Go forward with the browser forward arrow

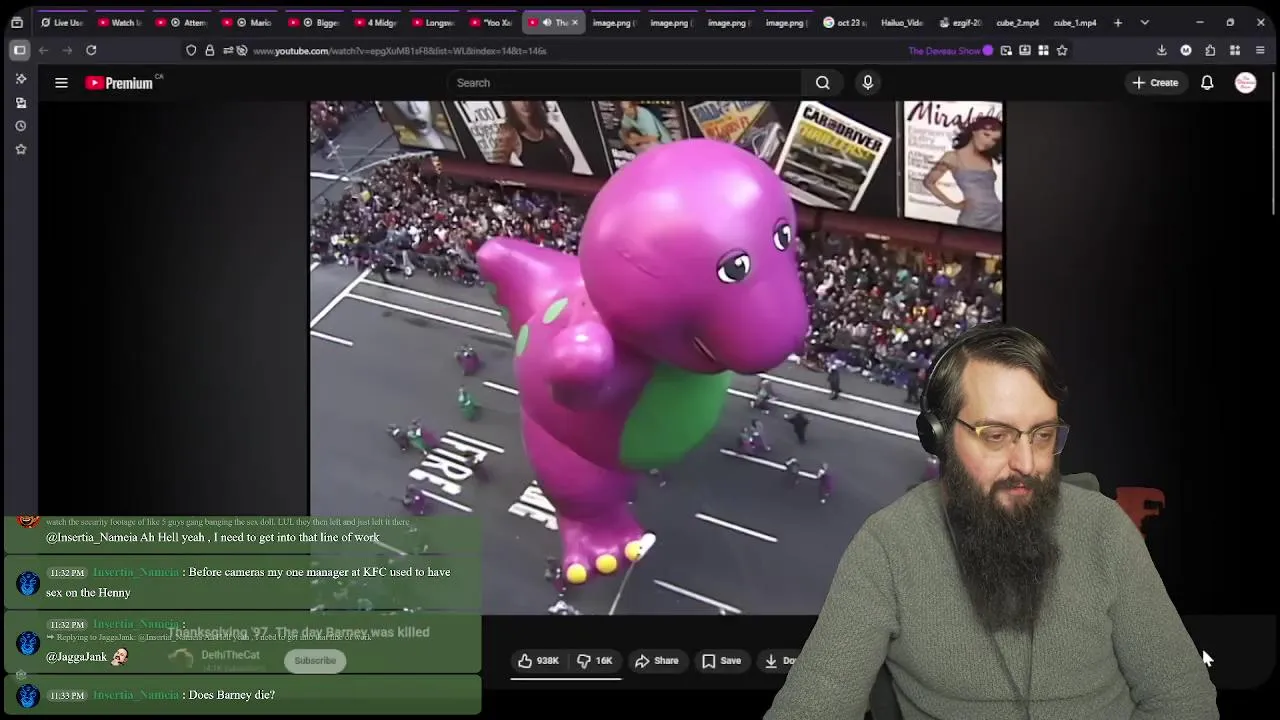tap(66, 50)
